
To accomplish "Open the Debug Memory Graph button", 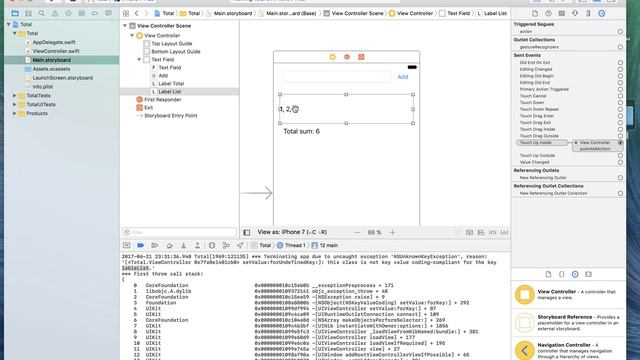I will [x=226, y=245].
